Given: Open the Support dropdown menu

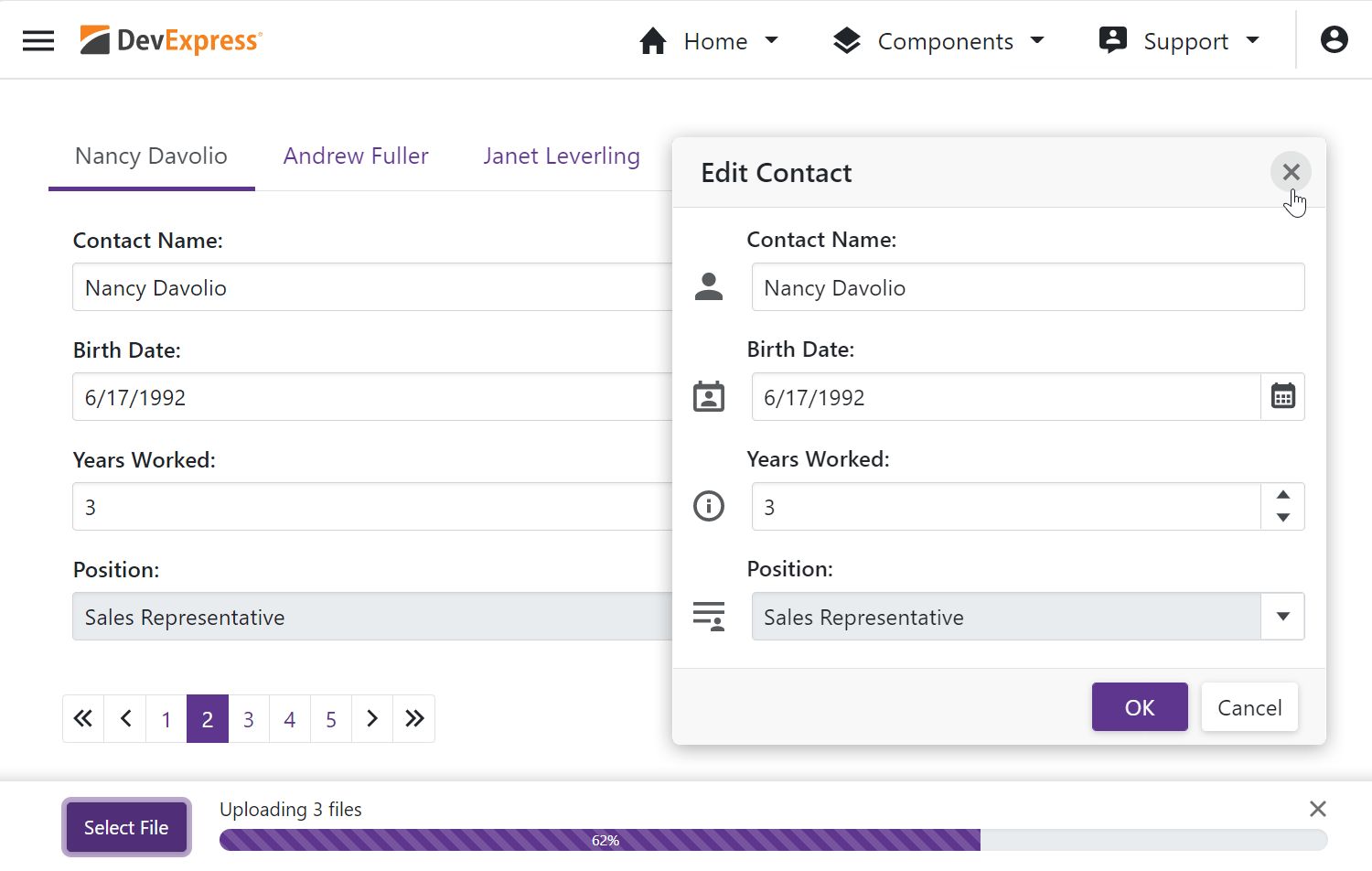Looking at the screenshot, I should pos(1180,41).
